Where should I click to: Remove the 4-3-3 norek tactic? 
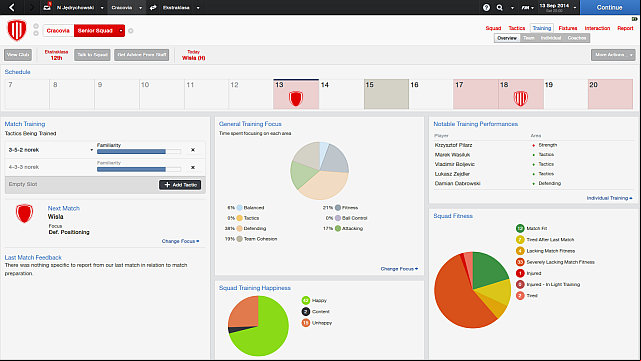click(x=193, y=168)
